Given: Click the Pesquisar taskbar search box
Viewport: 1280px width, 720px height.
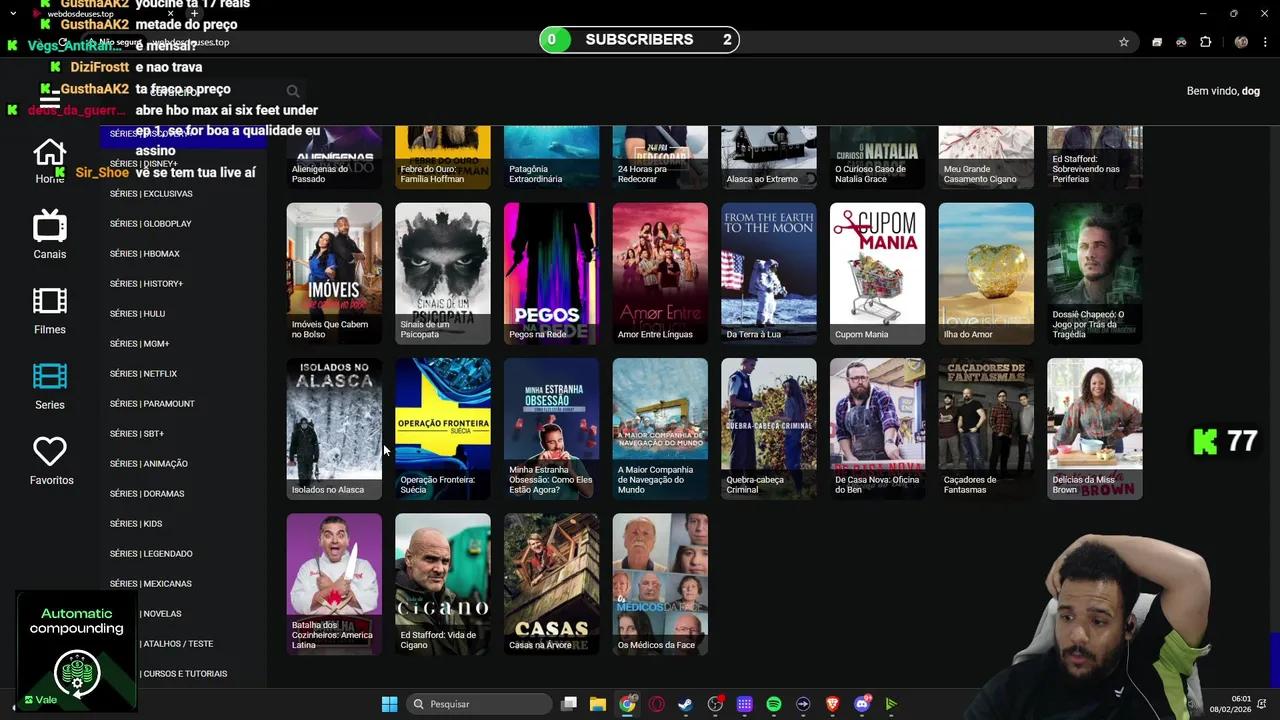Looking at the screenshot, I should coord(479,704).
